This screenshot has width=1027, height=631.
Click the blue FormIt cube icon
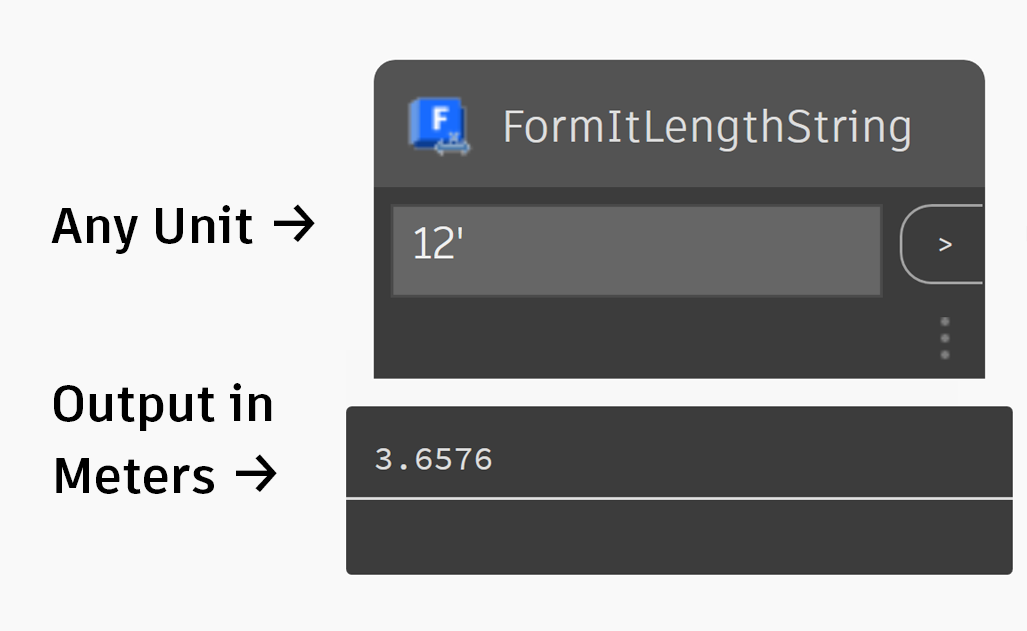click(x=438, y=124)
